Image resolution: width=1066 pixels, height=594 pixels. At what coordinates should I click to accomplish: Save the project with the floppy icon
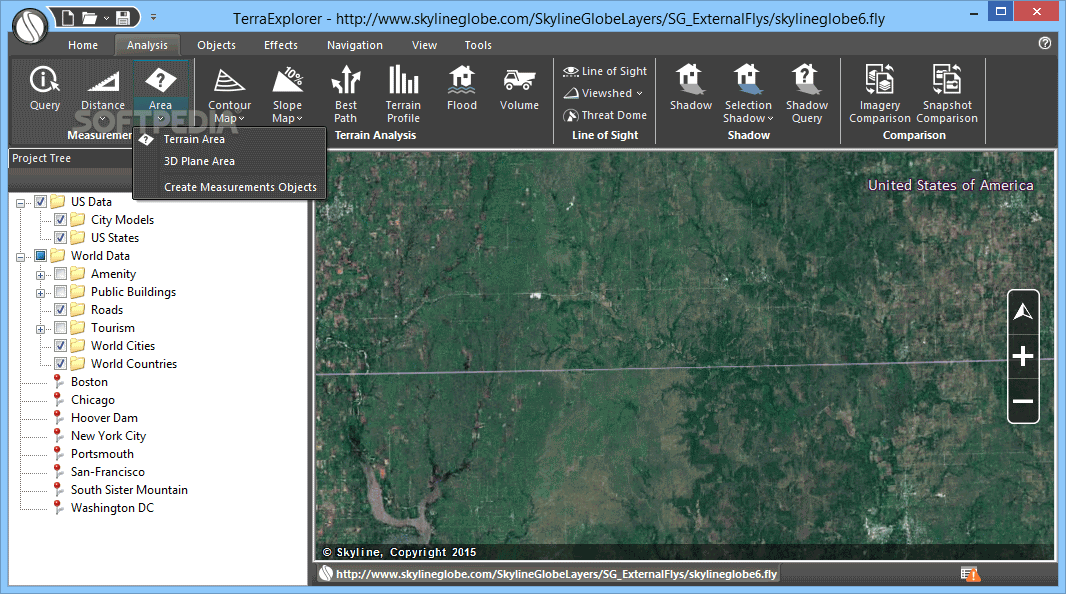(123, 18)
